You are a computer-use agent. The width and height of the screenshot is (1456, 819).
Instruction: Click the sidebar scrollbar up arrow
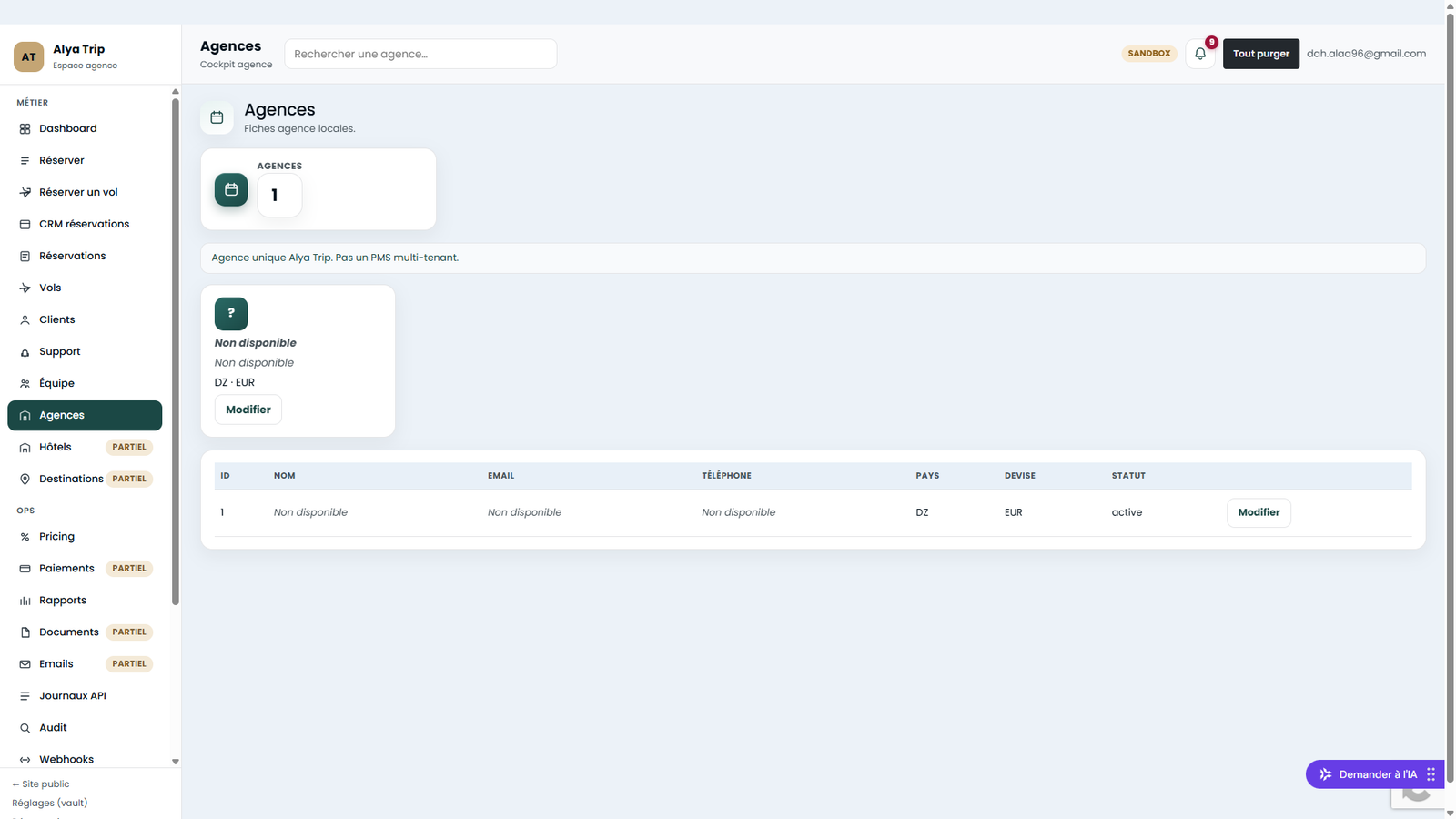176,92
